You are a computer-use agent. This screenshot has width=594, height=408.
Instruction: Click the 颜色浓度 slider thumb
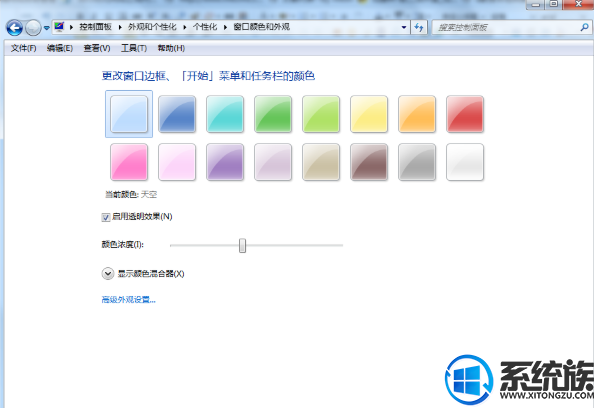pos(242,245)
